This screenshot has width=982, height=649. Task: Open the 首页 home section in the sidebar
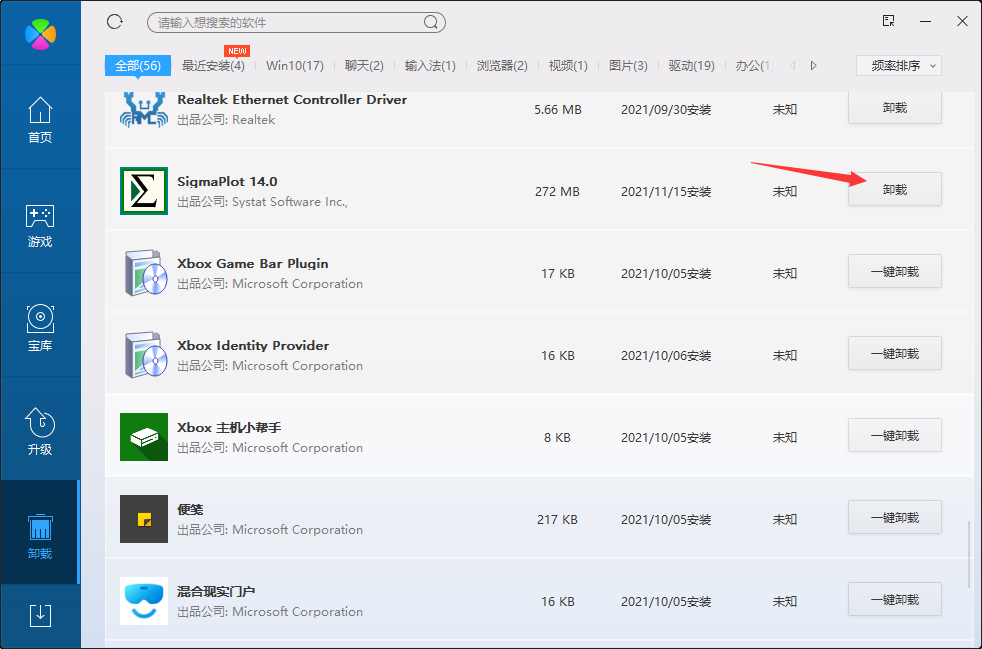40,120
